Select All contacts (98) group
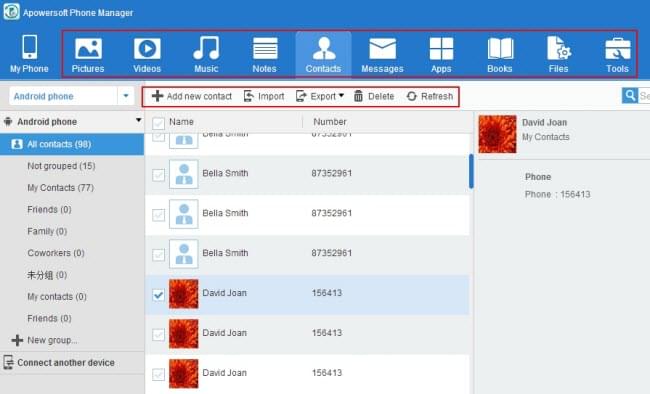Image resolution: width=650 pixels, height=394 pixels. (x=72, y=144)
